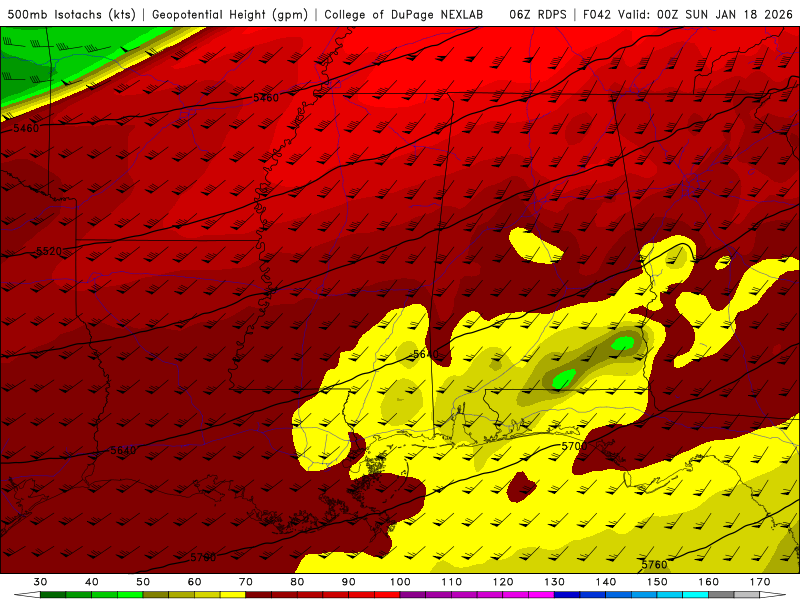Screen dimensions: 800x600
Task: Click the "06Z RDPS" model run text
Action: [x=538, y=15]
